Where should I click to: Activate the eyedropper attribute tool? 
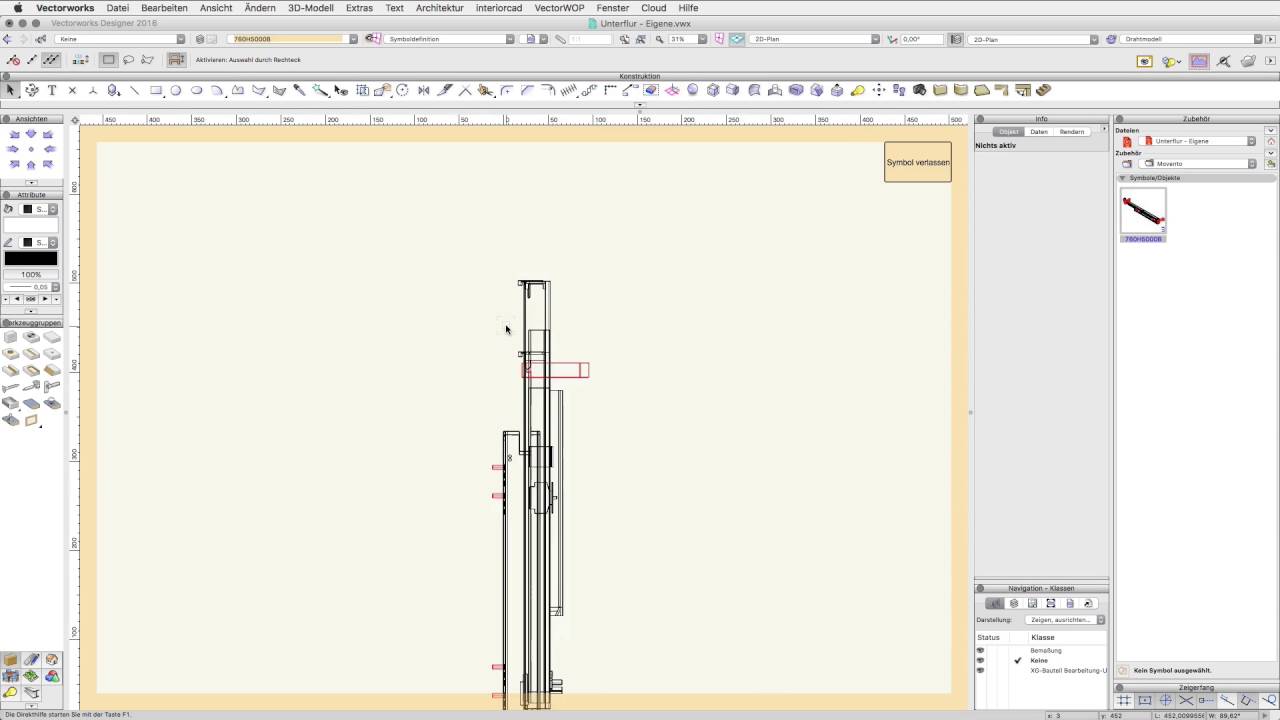(x=299, y=90)
